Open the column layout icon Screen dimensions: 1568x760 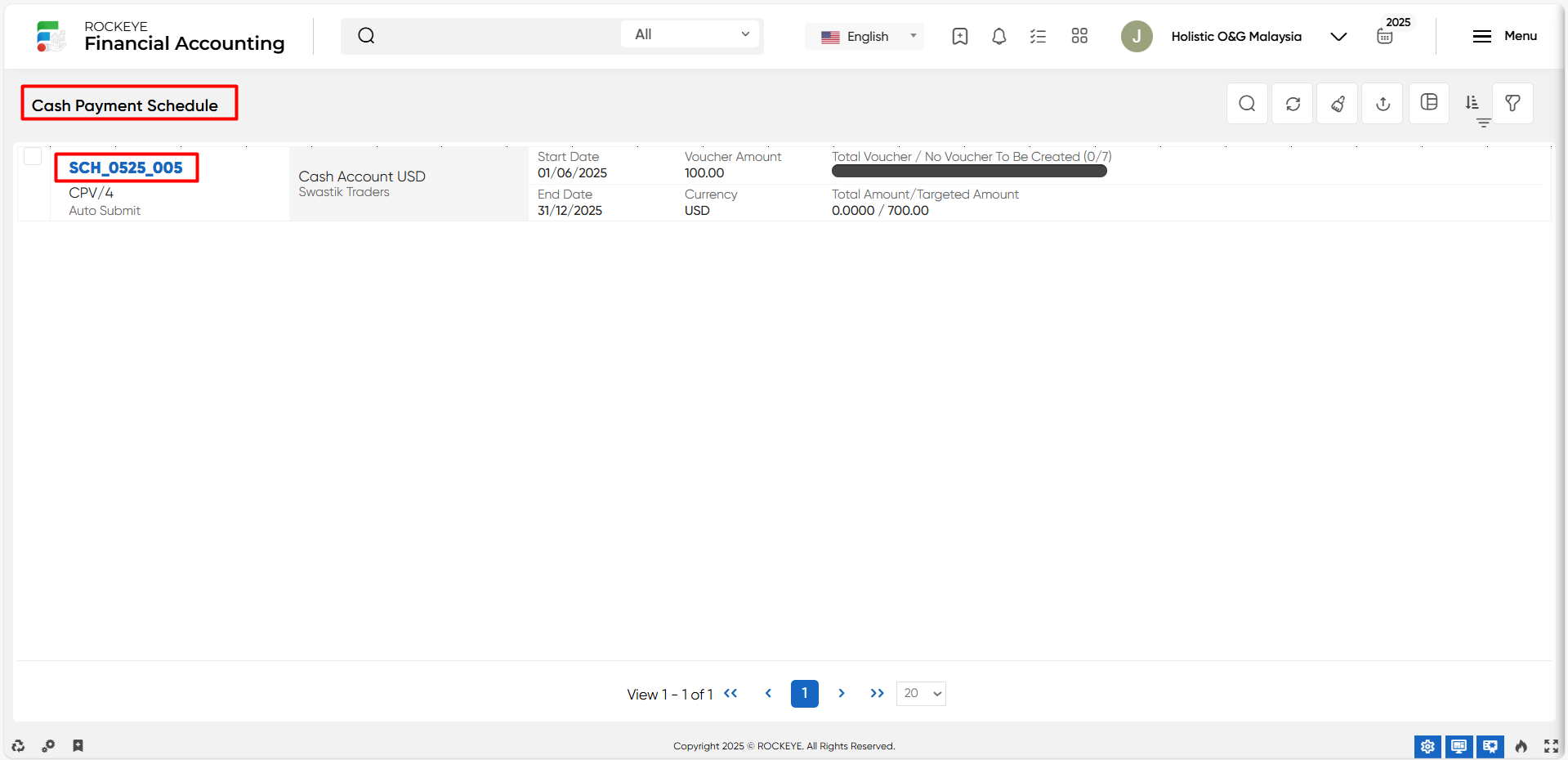[1429, 102]
